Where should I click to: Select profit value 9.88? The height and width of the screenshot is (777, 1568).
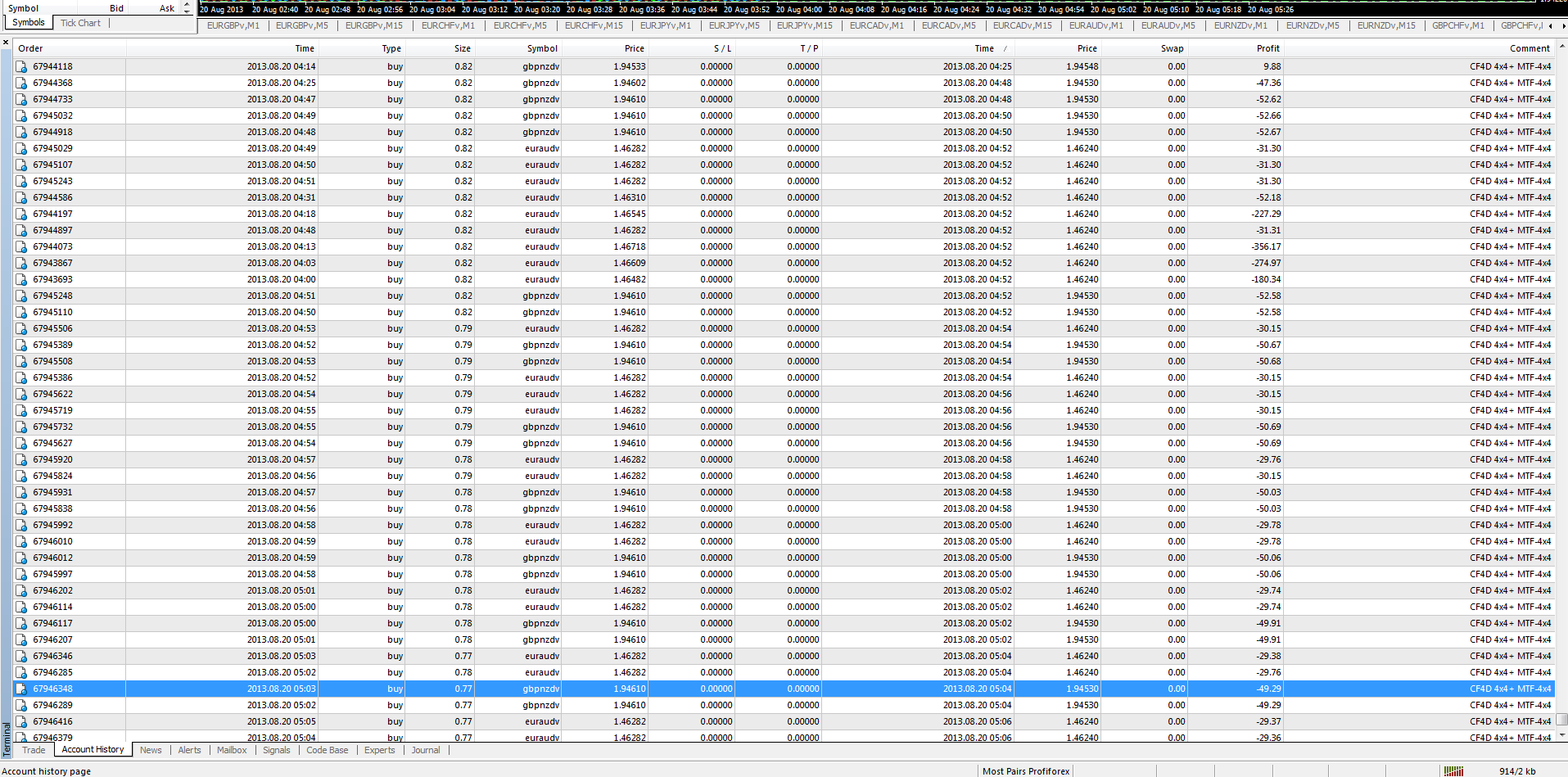(1272, 66)
